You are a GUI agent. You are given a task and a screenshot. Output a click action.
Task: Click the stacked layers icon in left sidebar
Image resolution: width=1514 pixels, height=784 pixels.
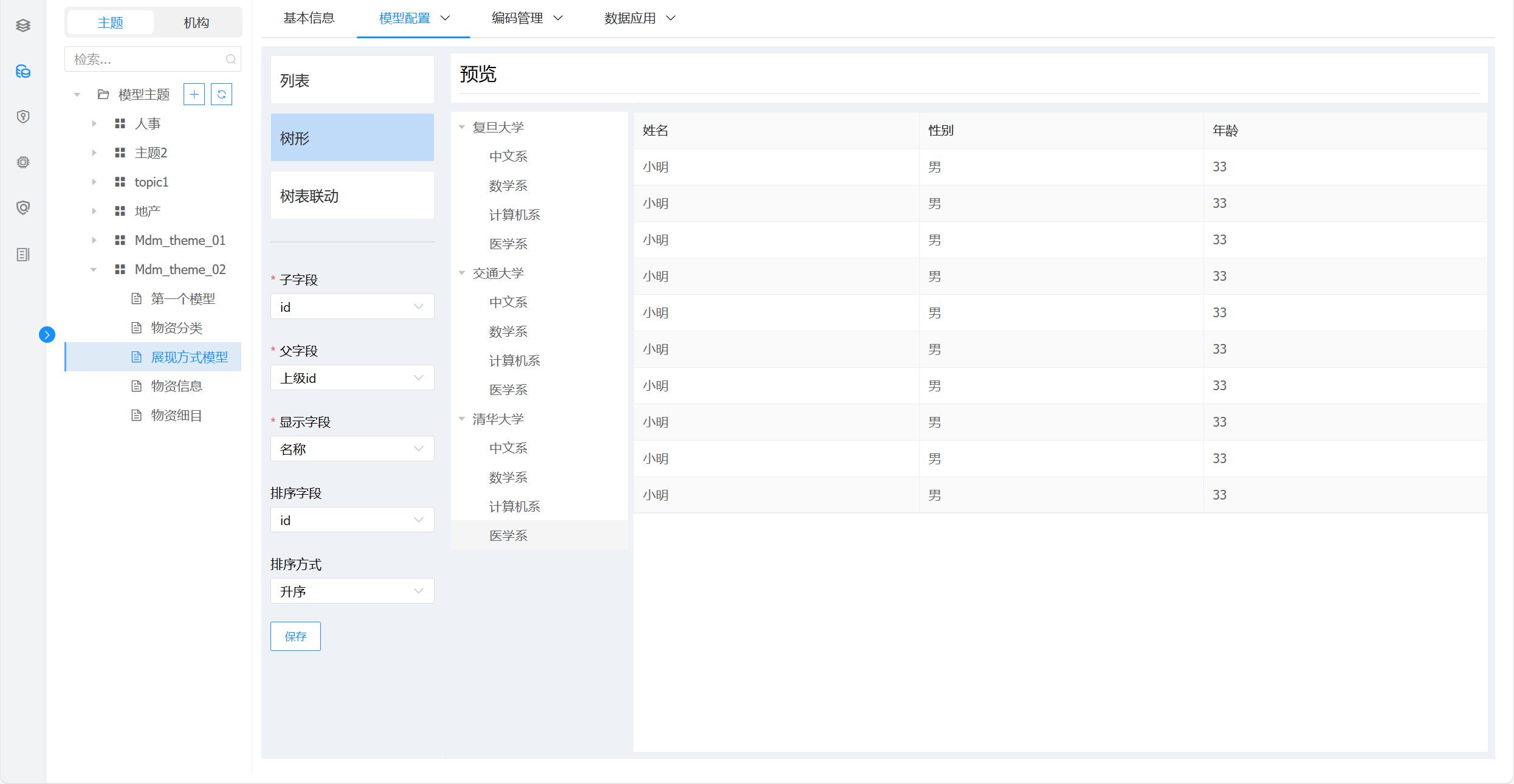click(23, 26)
